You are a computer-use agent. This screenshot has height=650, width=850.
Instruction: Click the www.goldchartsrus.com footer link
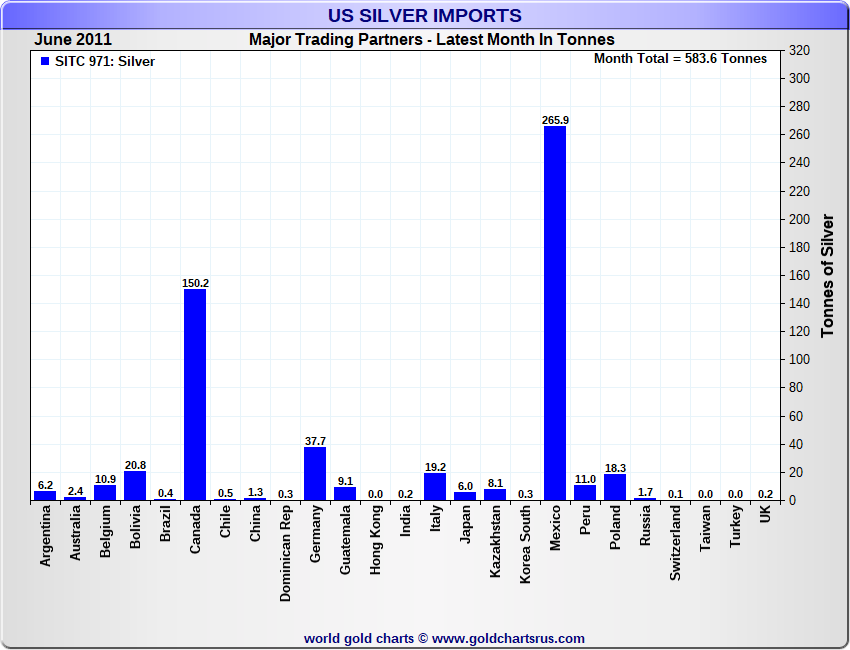(508, 639)
